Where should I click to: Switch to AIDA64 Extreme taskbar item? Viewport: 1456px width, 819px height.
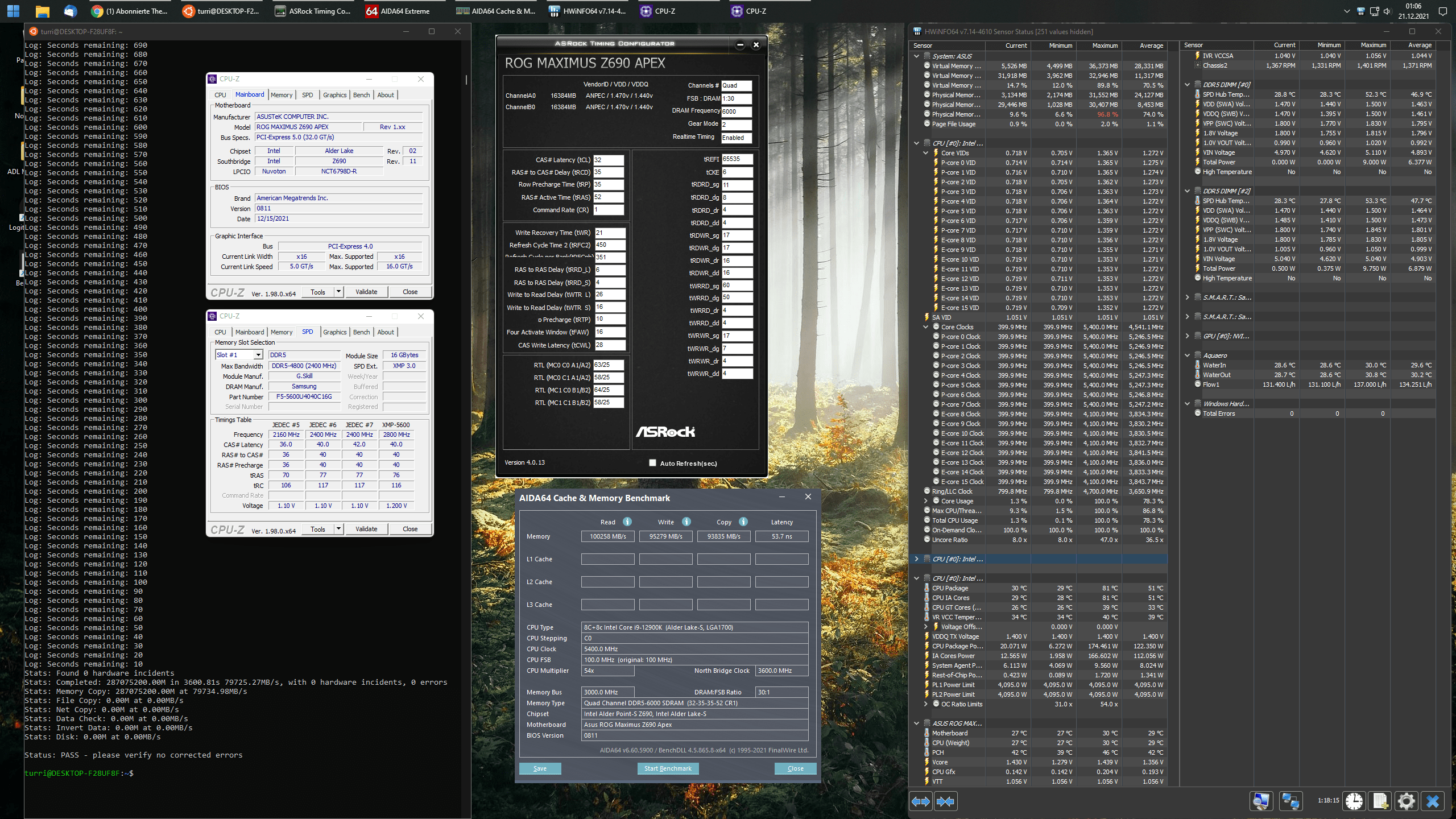coord(403,11)
